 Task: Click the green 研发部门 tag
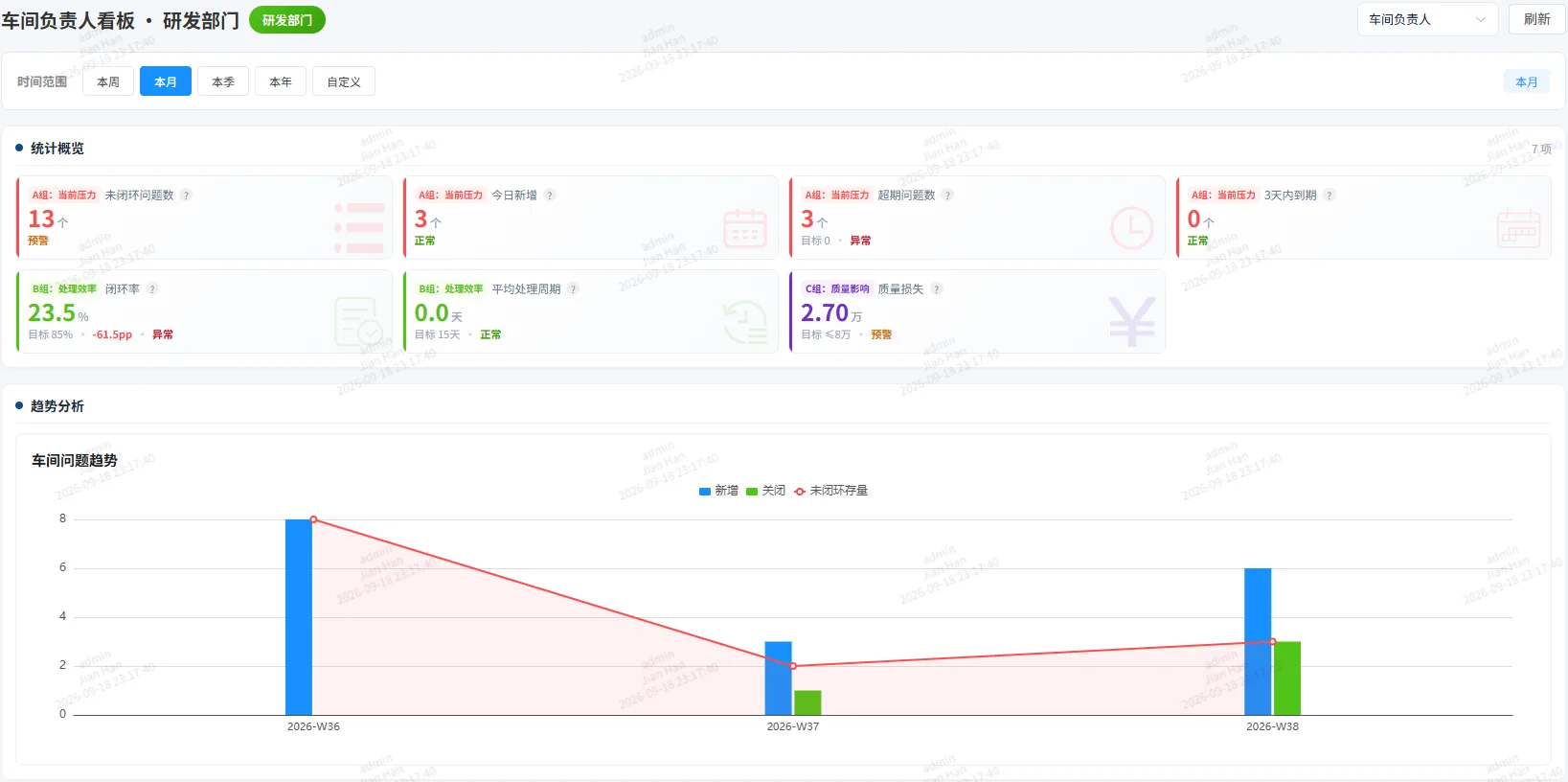(287, 20)
